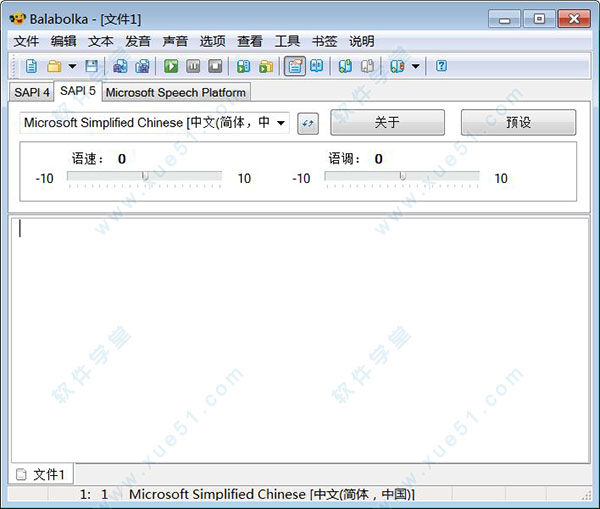Open the 选项 menu
The height and width of the screenshot is (509, 600).
pyautogui.click(x=212, y=41)
